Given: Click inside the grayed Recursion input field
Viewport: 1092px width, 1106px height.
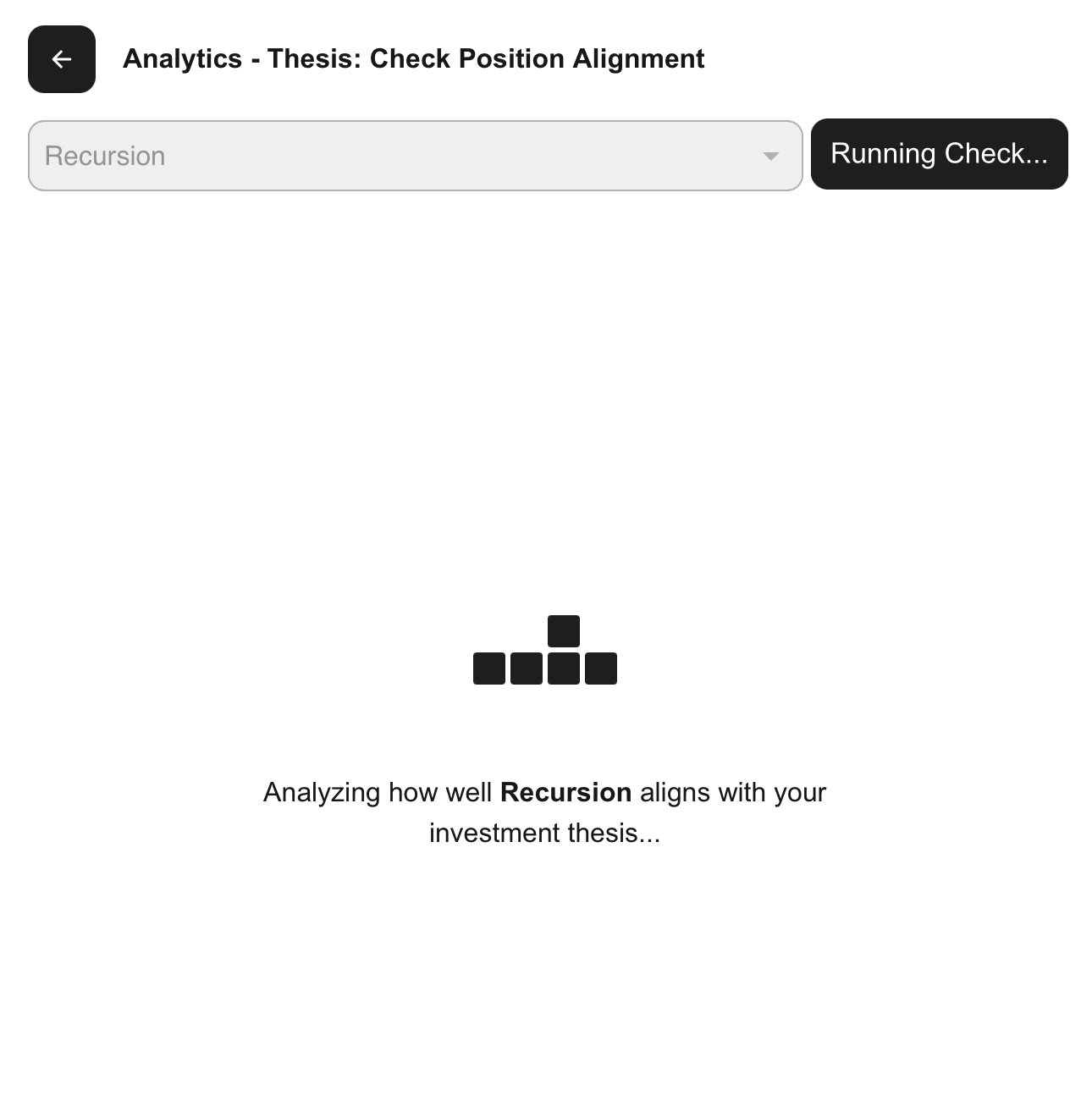Looking at the screenshot, I should [339, 155].
